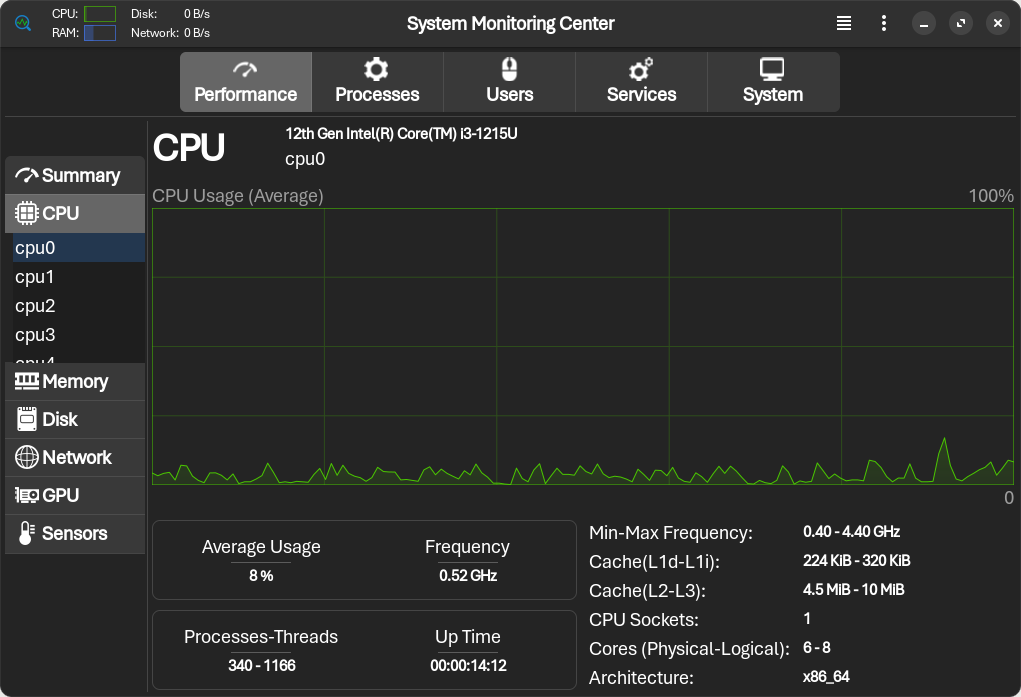This screenshot has width=1021, height=697.
Task: Open the Sensors thermometer icon
Action: tap(27, 533)
